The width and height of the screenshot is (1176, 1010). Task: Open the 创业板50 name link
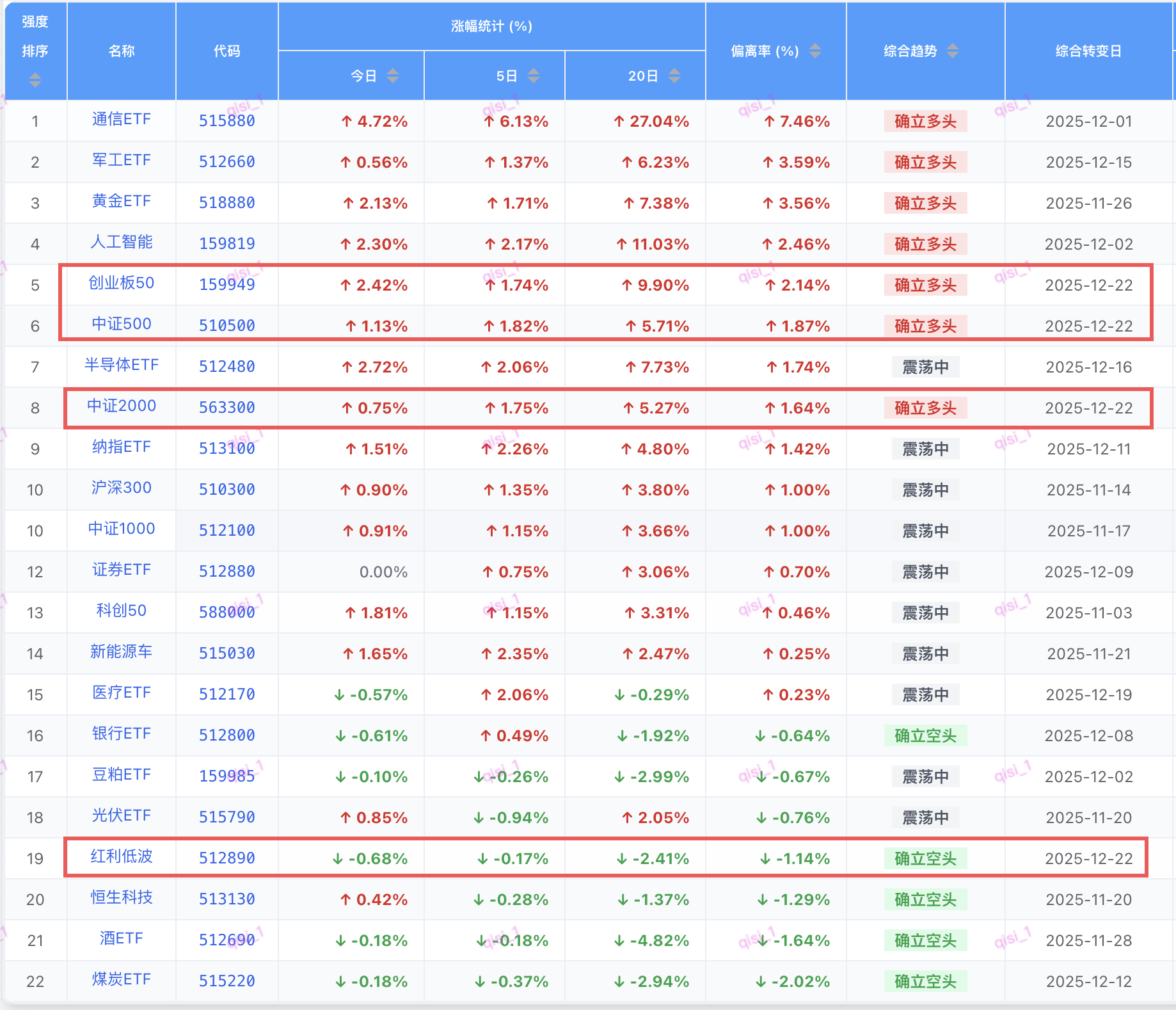click(121, 284)
